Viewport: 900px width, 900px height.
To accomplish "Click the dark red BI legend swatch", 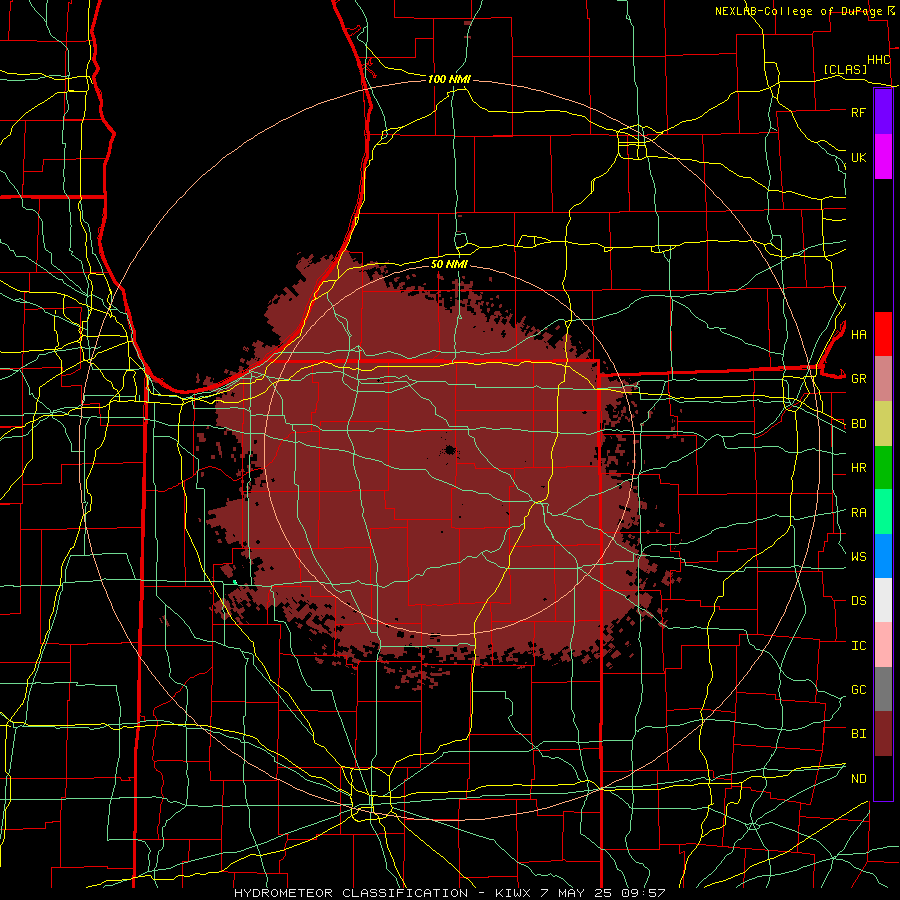I will [x=883, y=734].
